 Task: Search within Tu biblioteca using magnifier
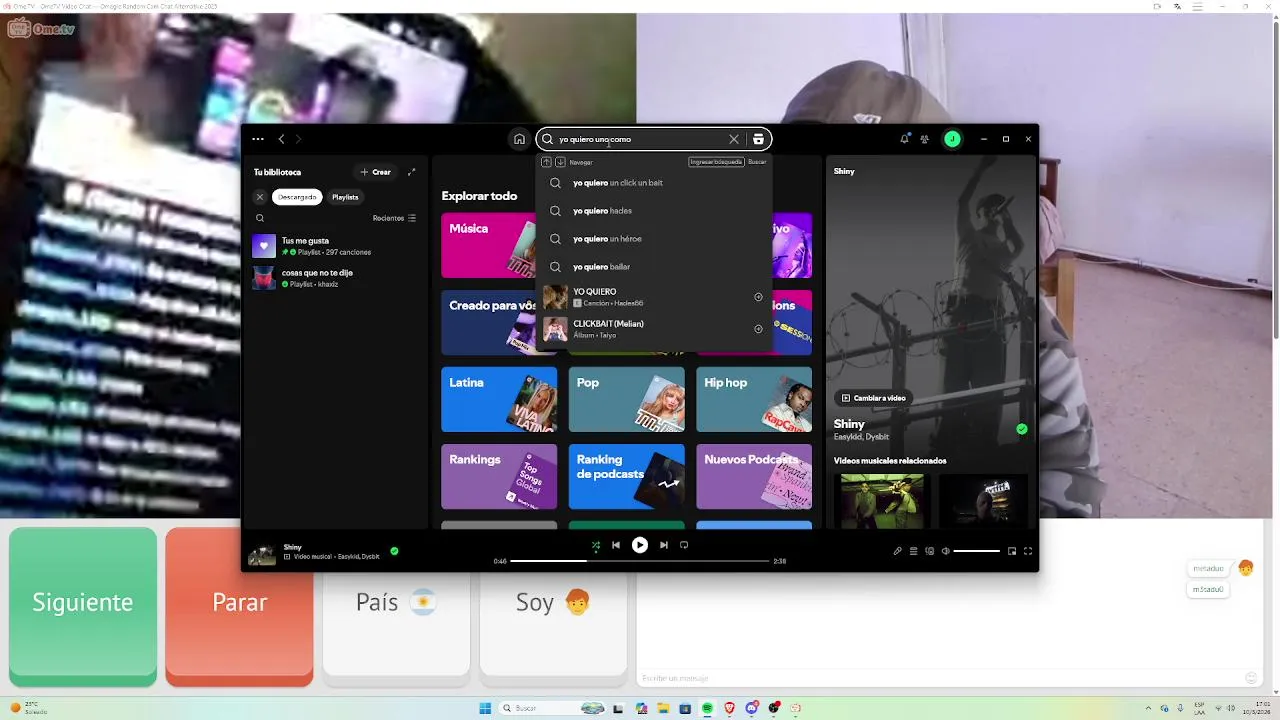click(x=260, y=218)
